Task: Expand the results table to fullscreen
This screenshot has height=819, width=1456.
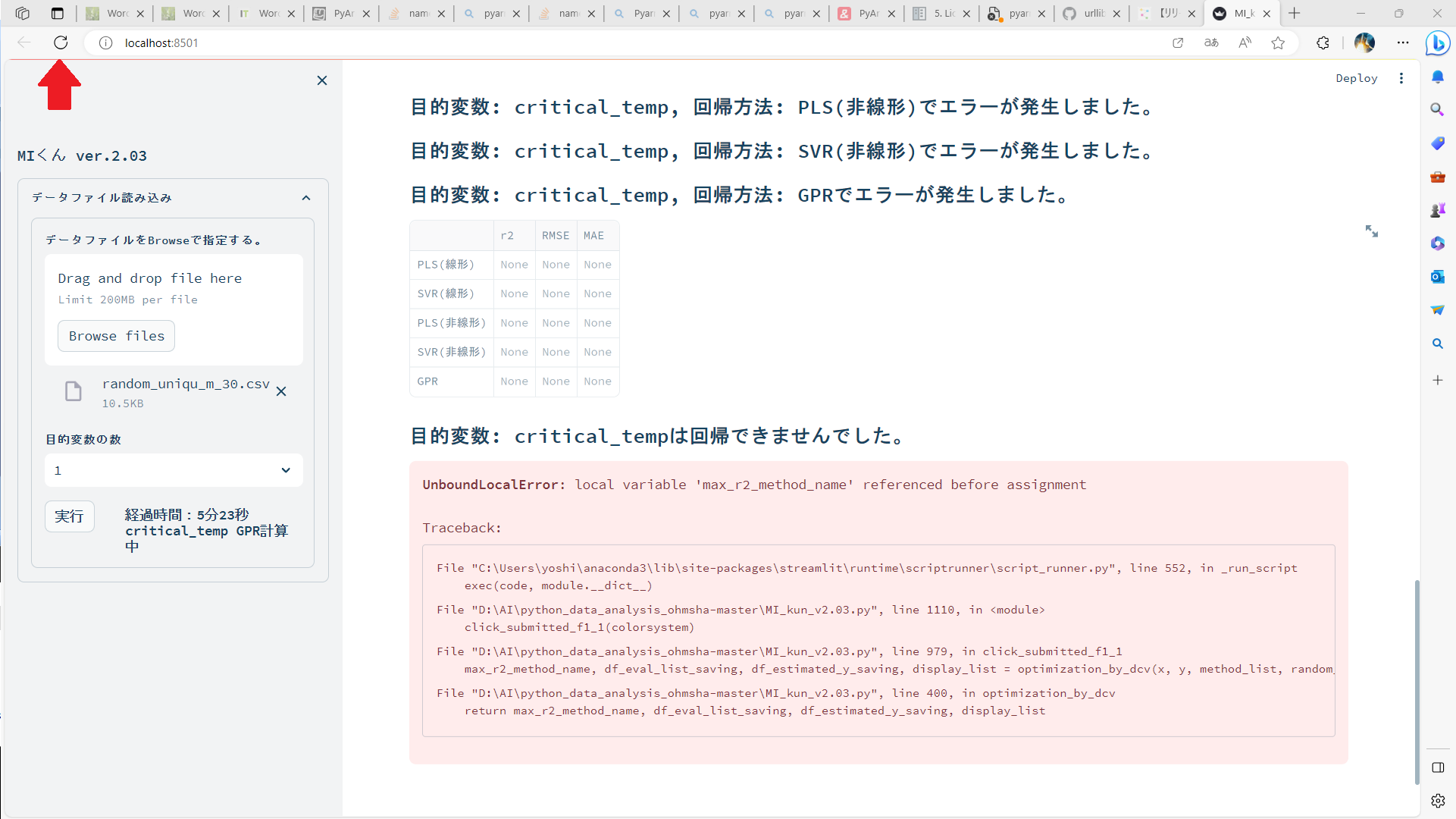Action: [1371, 231]
